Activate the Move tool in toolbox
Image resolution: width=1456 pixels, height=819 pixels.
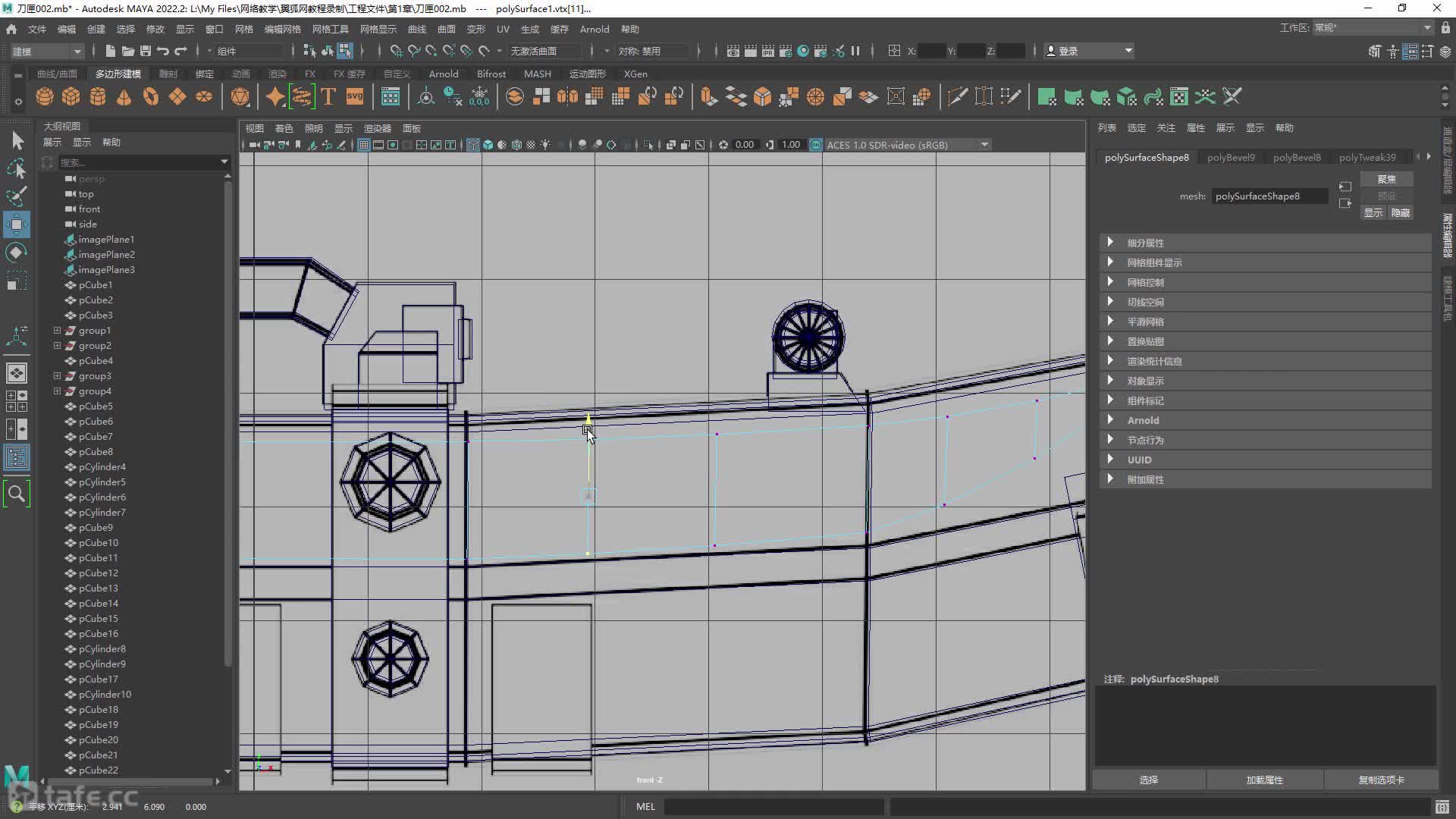(17, 224)
